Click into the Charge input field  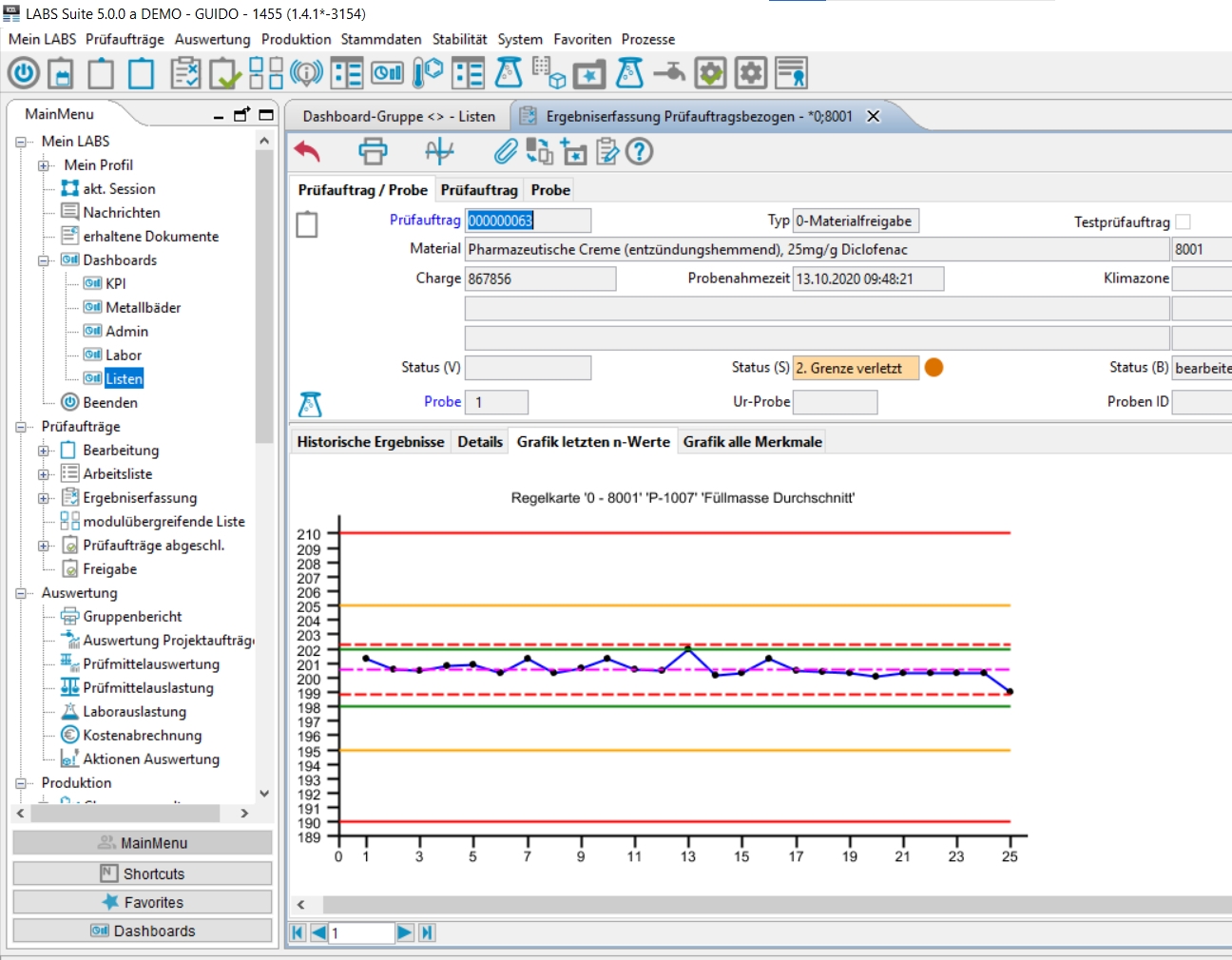[x=539, y=278]
